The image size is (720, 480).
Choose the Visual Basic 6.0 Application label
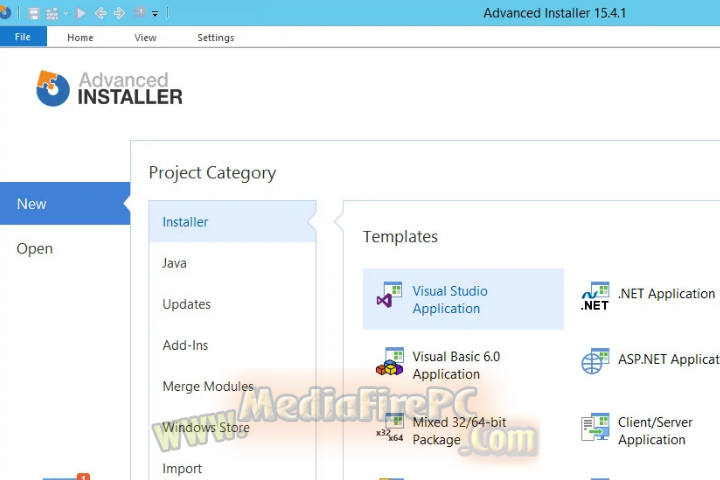click(x=456, y=365)
